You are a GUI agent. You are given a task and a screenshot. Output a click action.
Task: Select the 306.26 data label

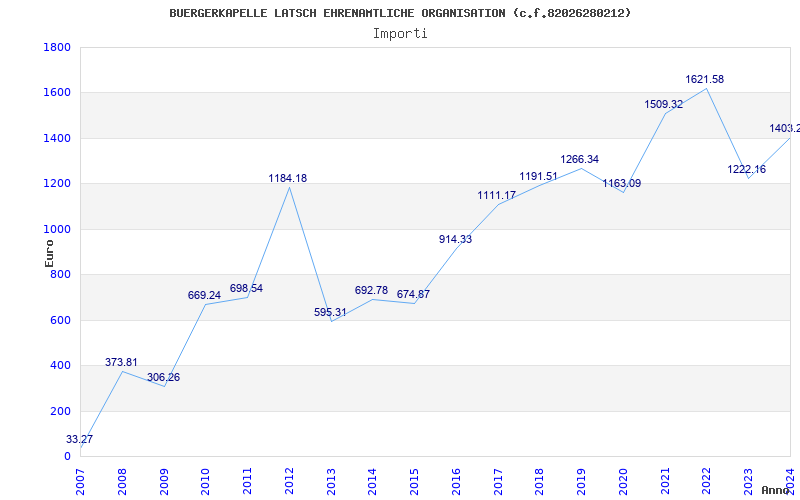pyautogui.click(x=163, y=378)
